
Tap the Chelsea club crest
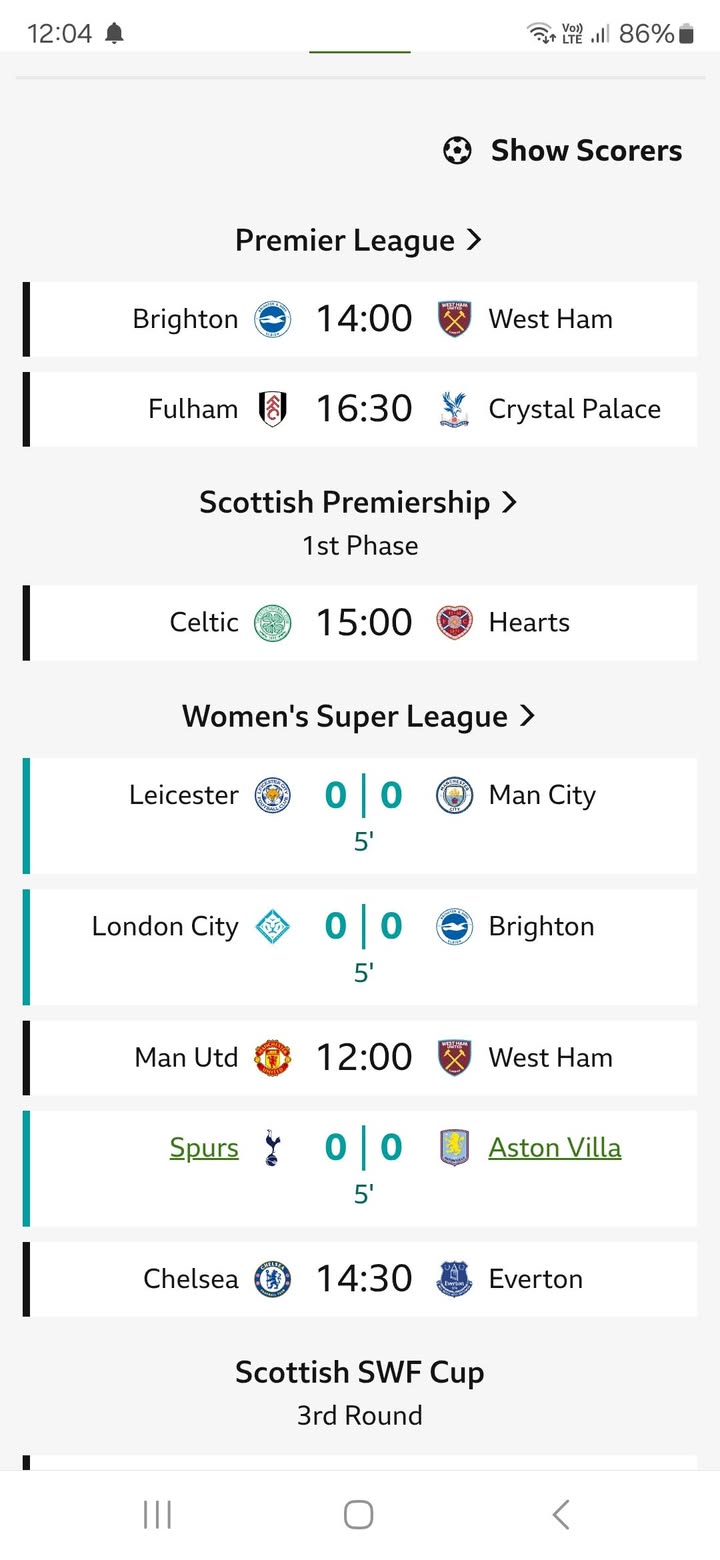272,1279
